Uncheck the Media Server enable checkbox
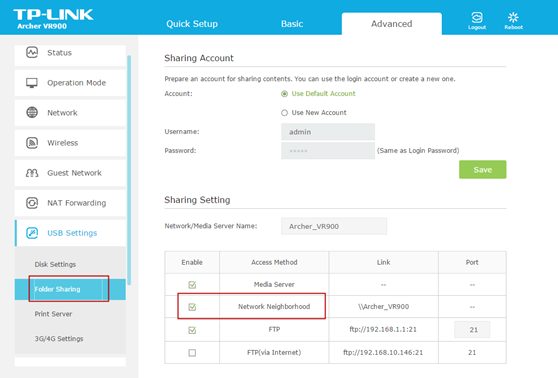Image resolution: width=558 pixels, height=378 pixels. (192, 284)
